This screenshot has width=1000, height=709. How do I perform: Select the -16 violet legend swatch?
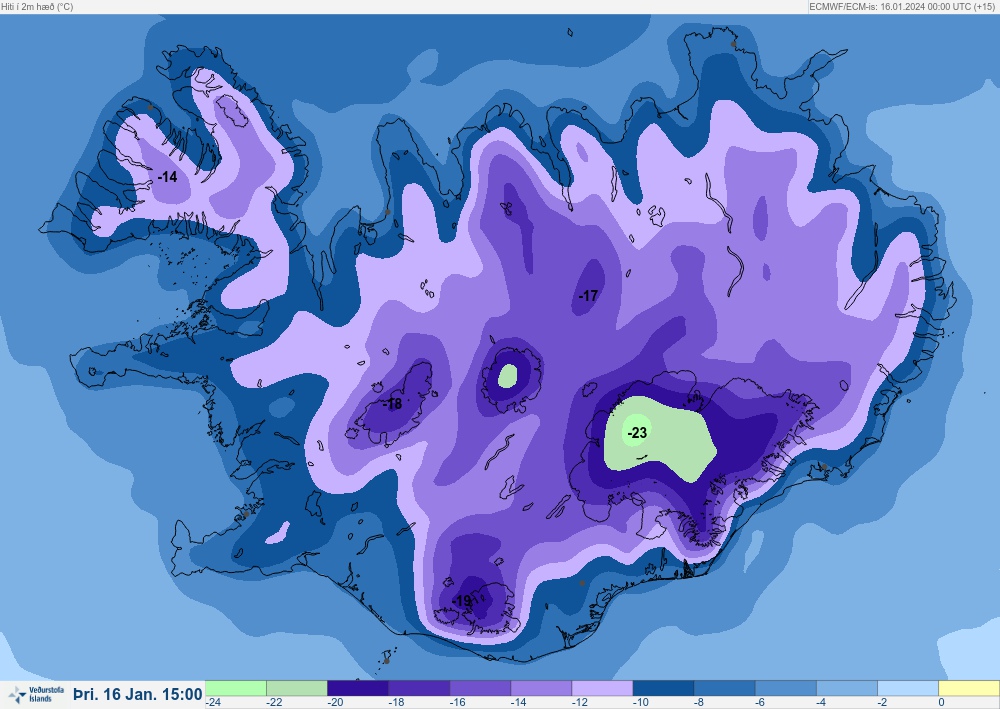click(480, 688)
